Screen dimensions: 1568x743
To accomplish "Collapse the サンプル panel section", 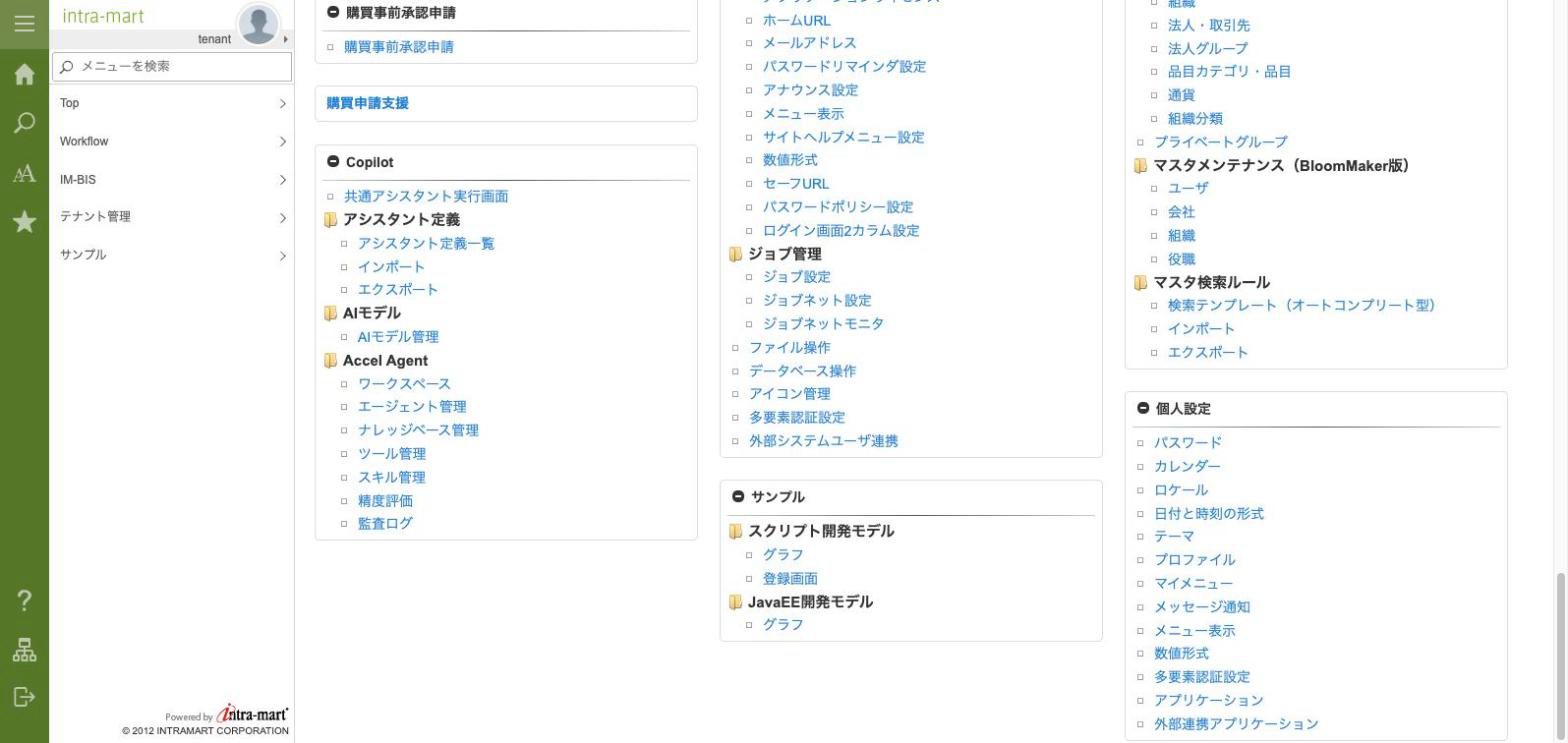I will click(738, 497).
